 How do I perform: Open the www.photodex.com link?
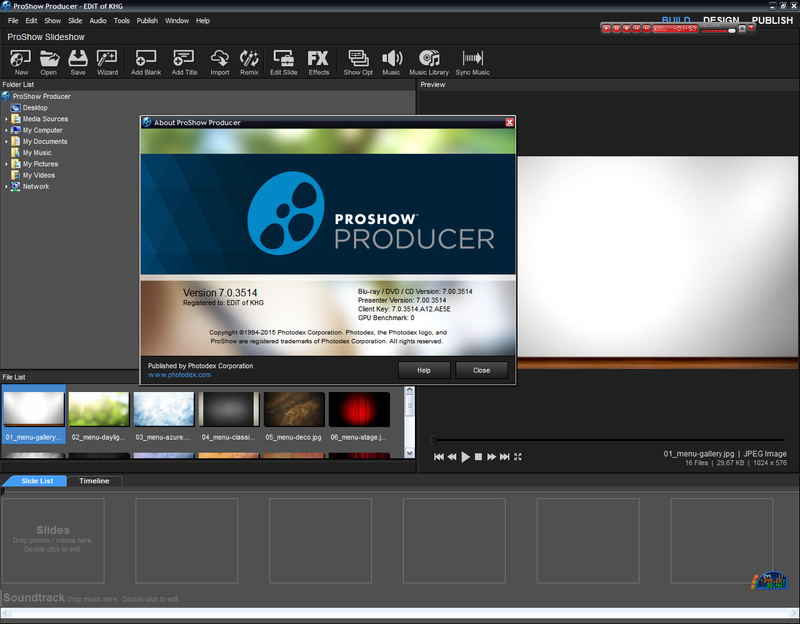pos(179,375)
